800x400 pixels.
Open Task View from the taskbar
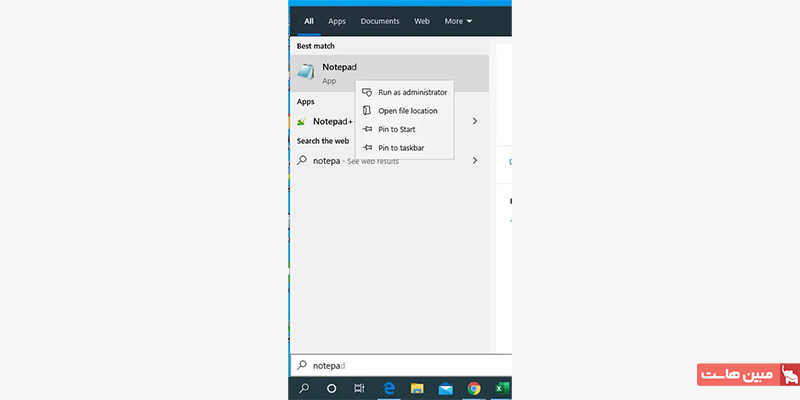[x=360, y=388]
